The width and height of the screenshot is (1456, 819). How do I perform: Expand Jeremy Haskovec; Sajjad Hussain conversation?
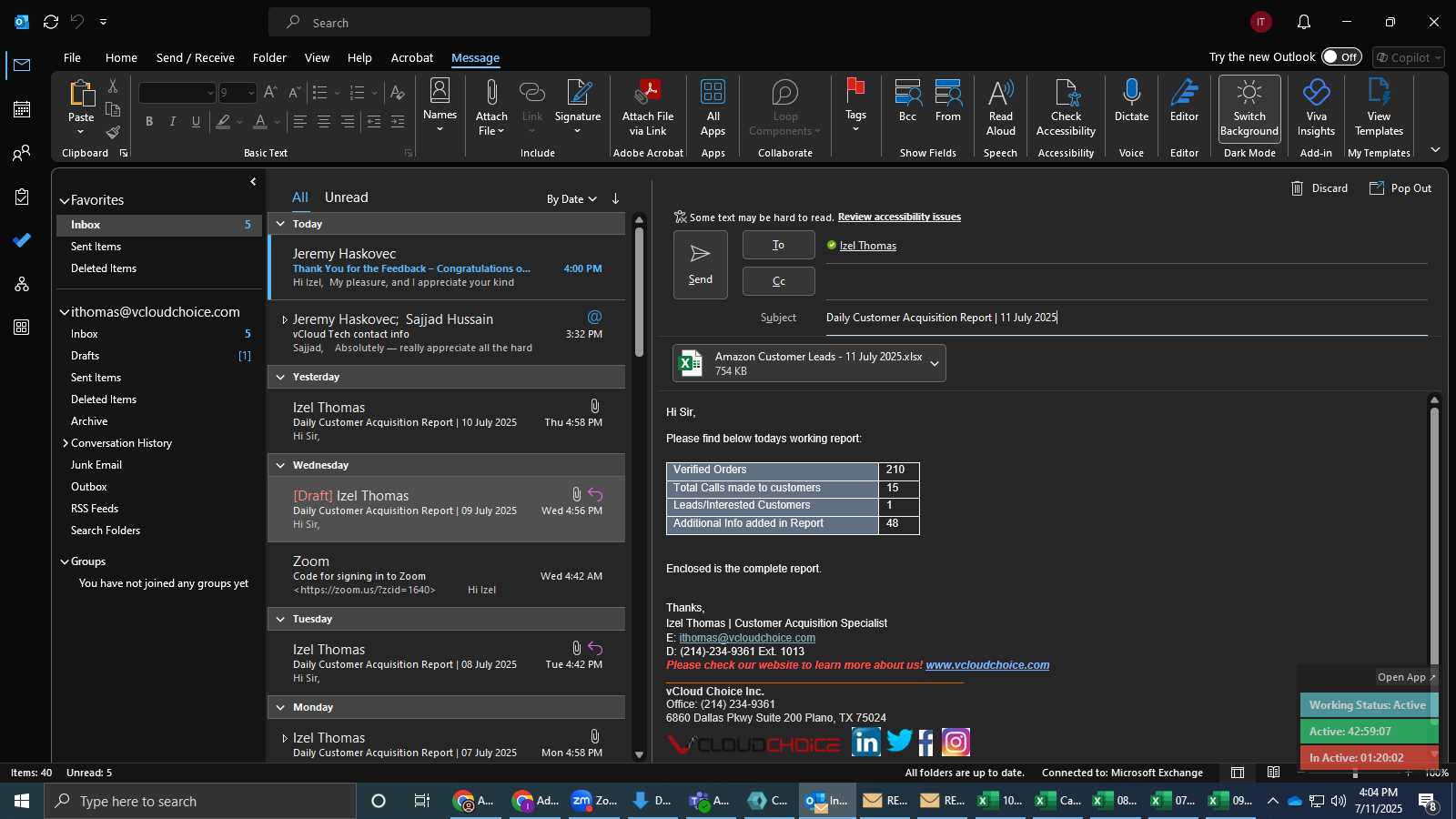pyautogui.click(x=284, y=320)
